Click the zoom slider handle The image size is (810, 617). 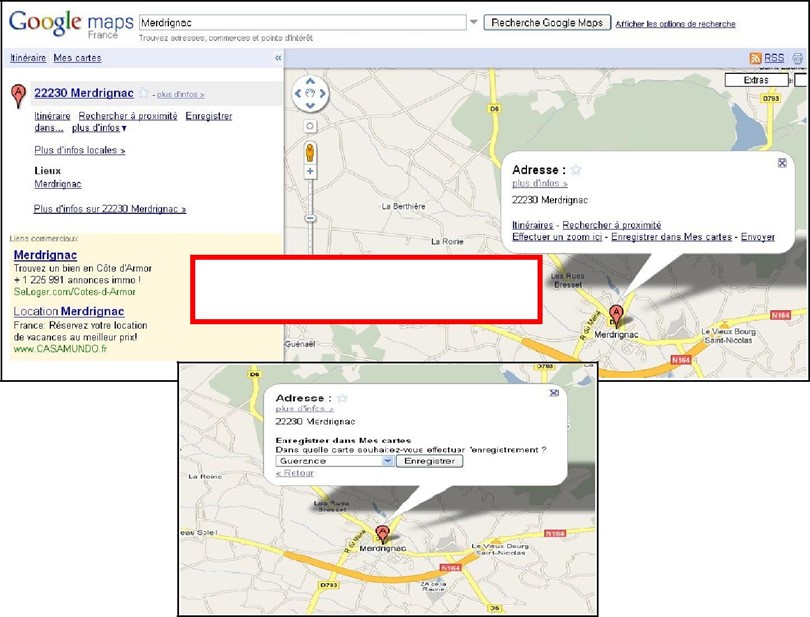pyautogui.click(x=310, y=219)
